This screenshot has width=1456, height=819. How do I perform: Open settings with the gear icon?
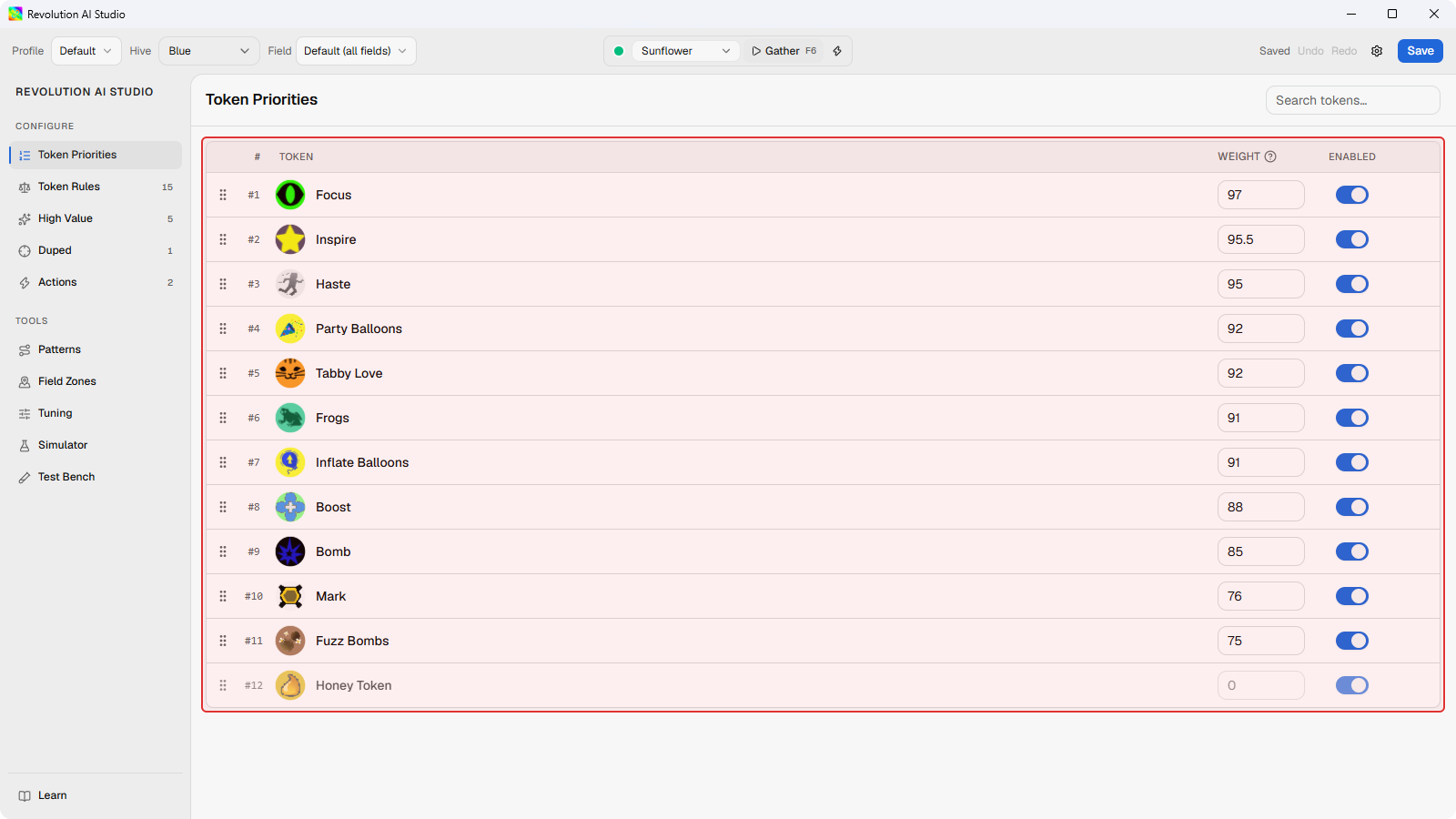coord(1377,51)
